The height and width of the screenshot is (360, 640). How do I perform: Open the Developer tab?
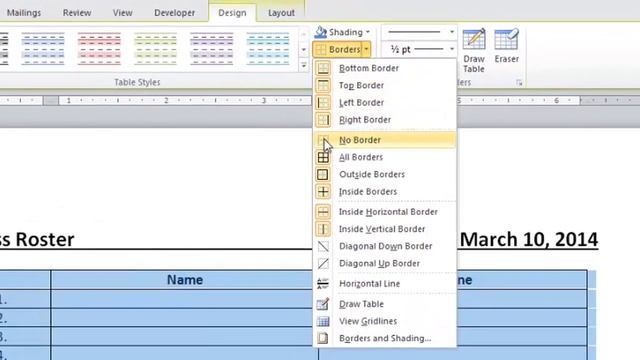click(x=174, y=13)
